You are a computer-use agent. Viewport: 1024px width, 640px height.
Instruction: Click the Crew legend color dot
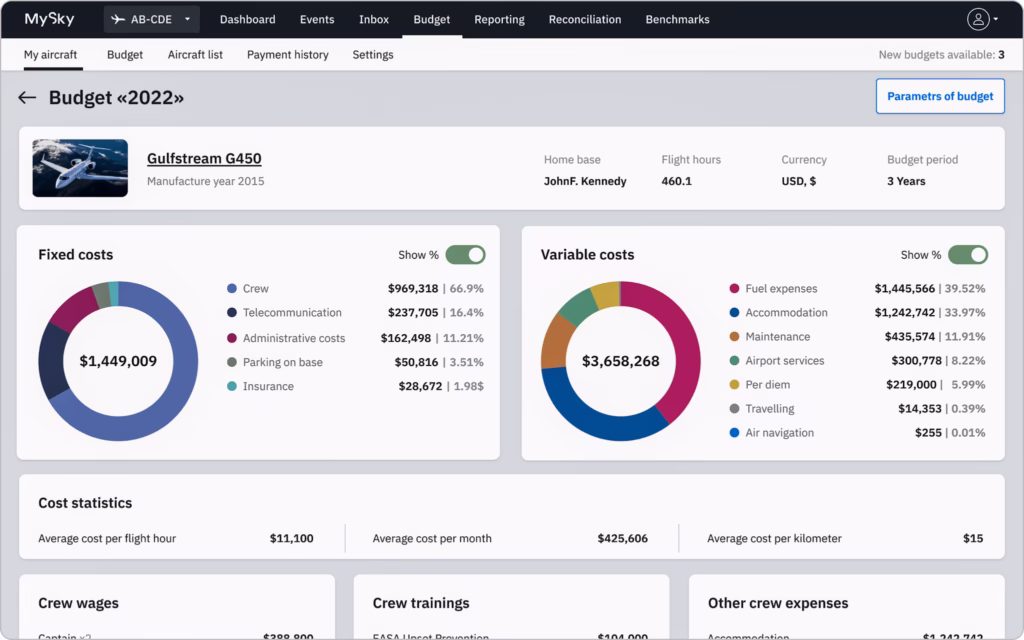232,289
